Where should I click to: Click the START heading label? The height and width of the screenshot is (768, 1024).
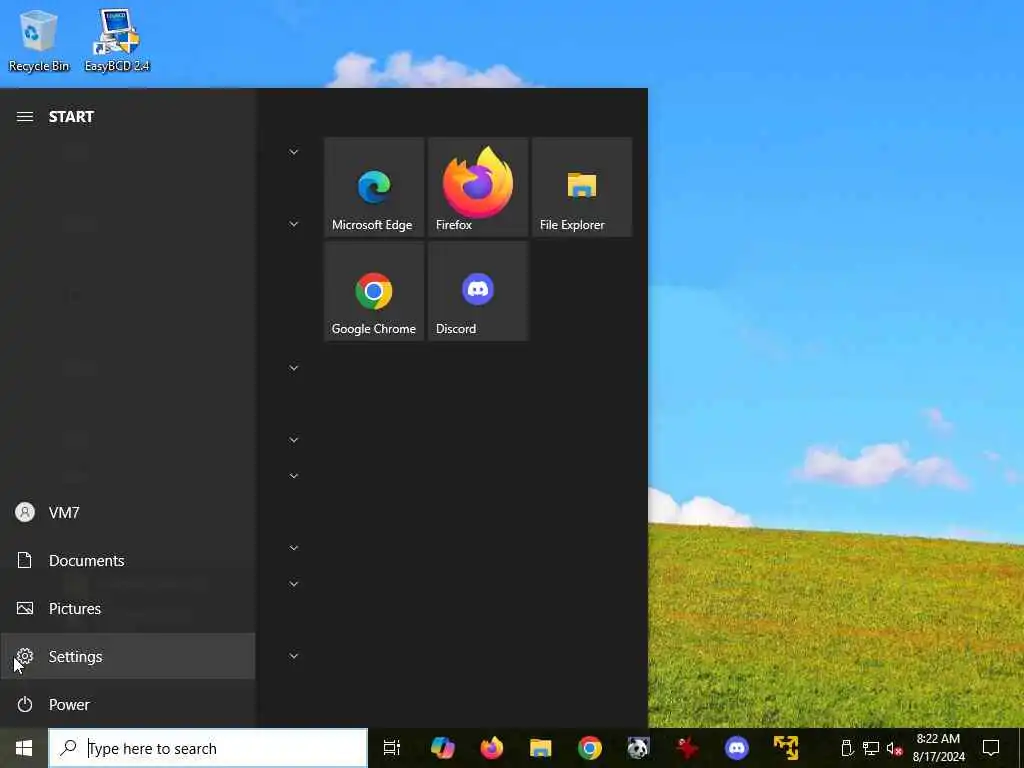pyautogui.click(x=71, y=117)
